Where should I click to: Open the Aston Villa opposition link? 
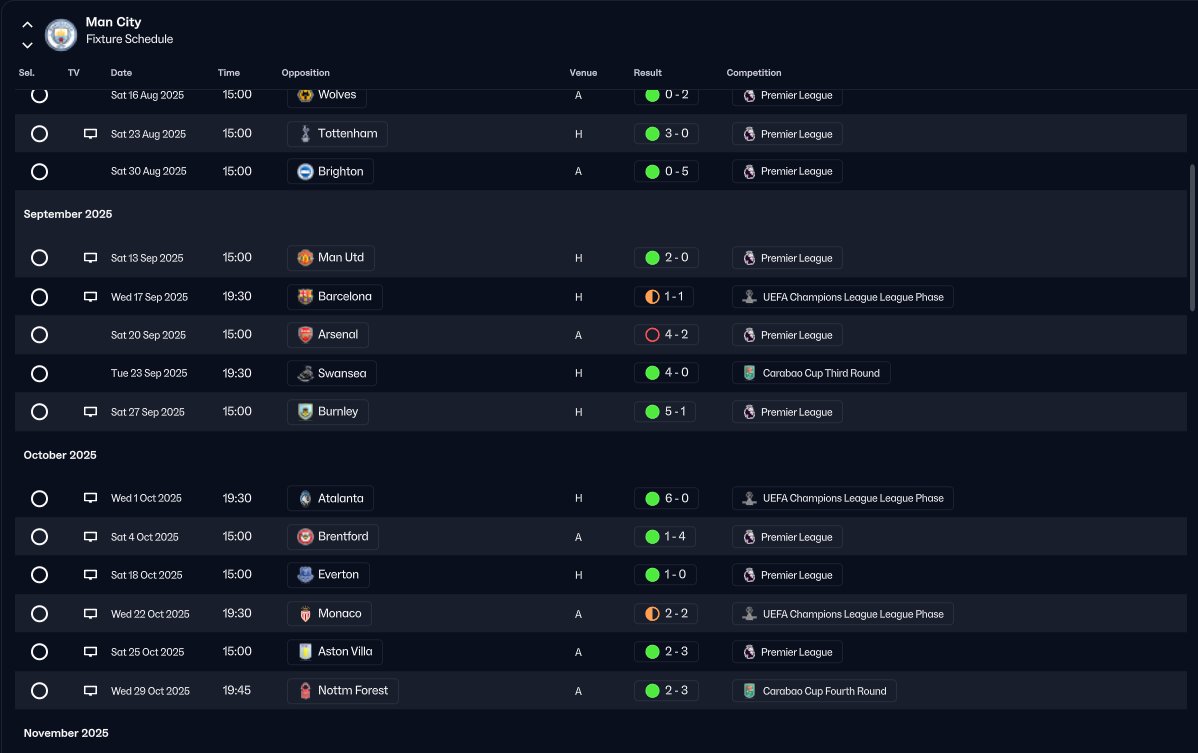tap(344, 652)
